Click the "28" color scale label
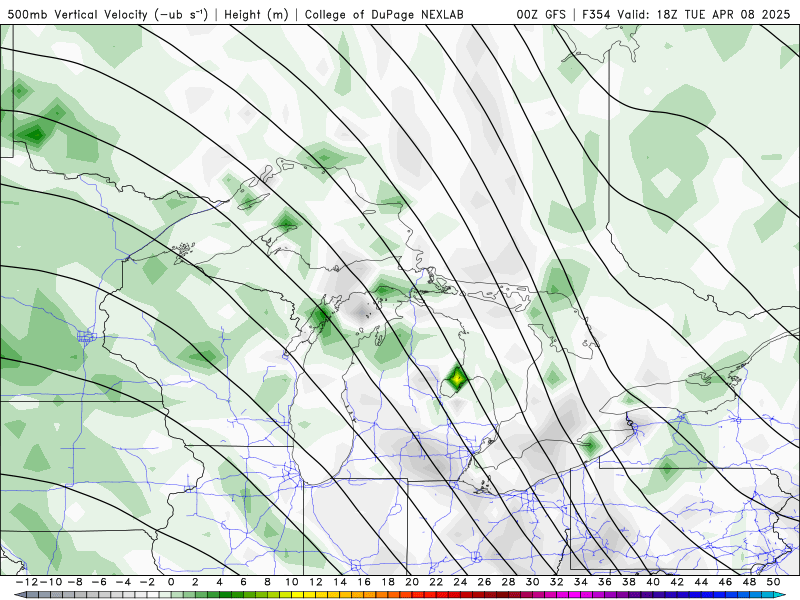The image size is (800, 600). 508,582
